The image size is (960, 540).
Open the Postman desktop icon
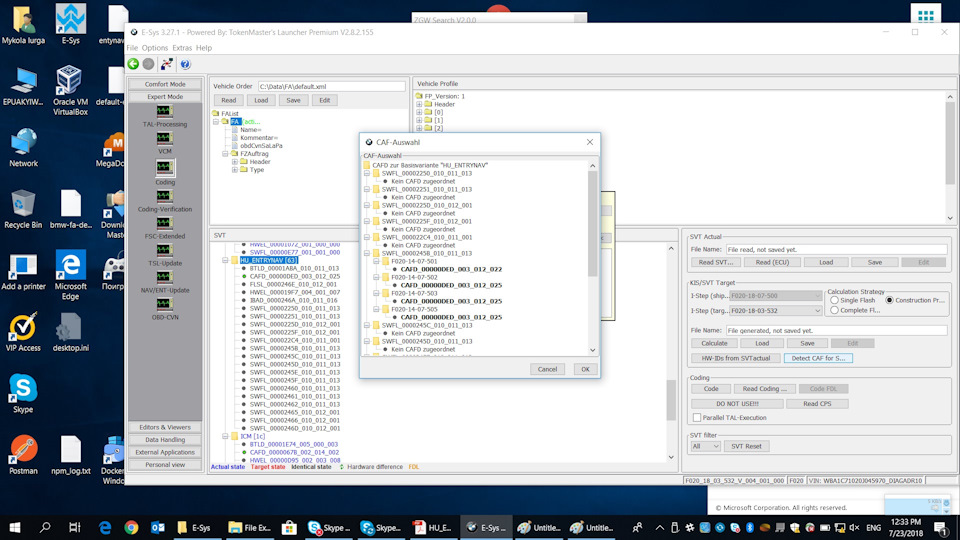[23, 455]
